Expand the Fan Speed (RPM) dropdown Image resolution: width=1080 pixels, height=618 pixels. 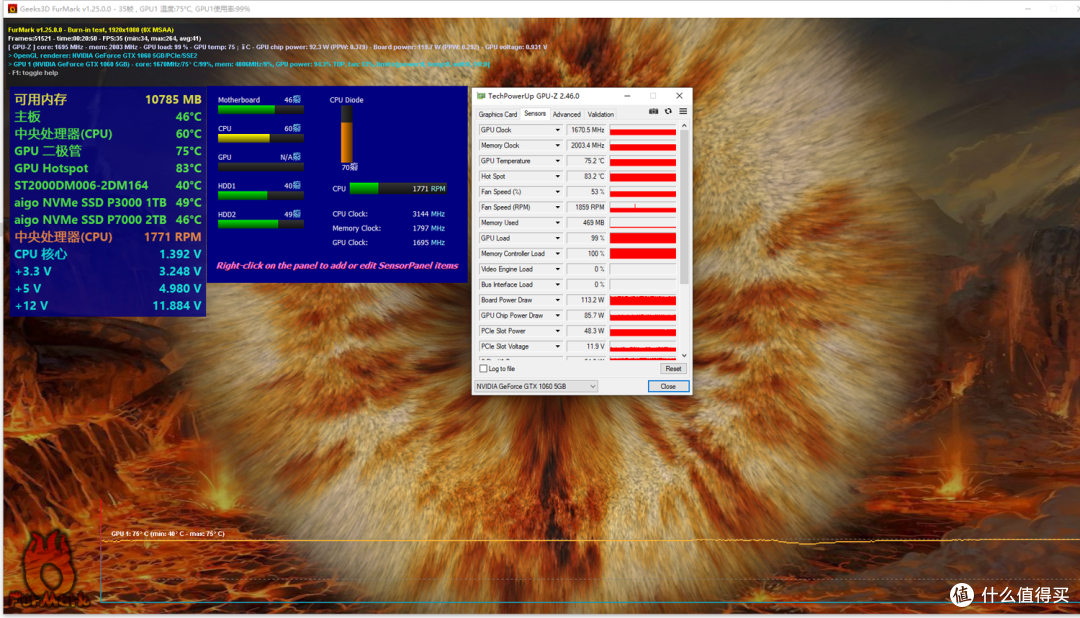point(557,207)
